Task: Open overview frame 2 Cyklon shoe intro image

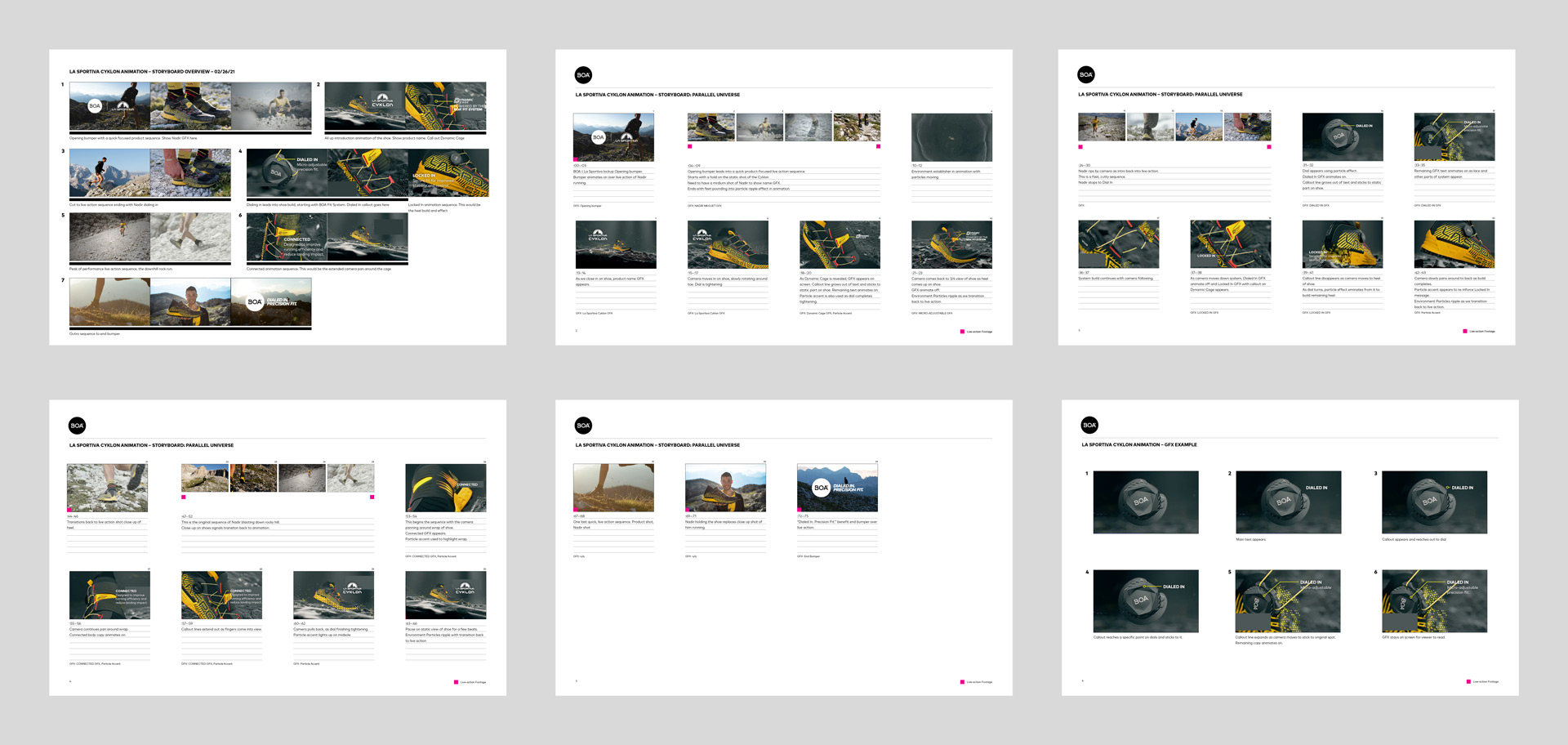Action: click(x=365, y=105)
